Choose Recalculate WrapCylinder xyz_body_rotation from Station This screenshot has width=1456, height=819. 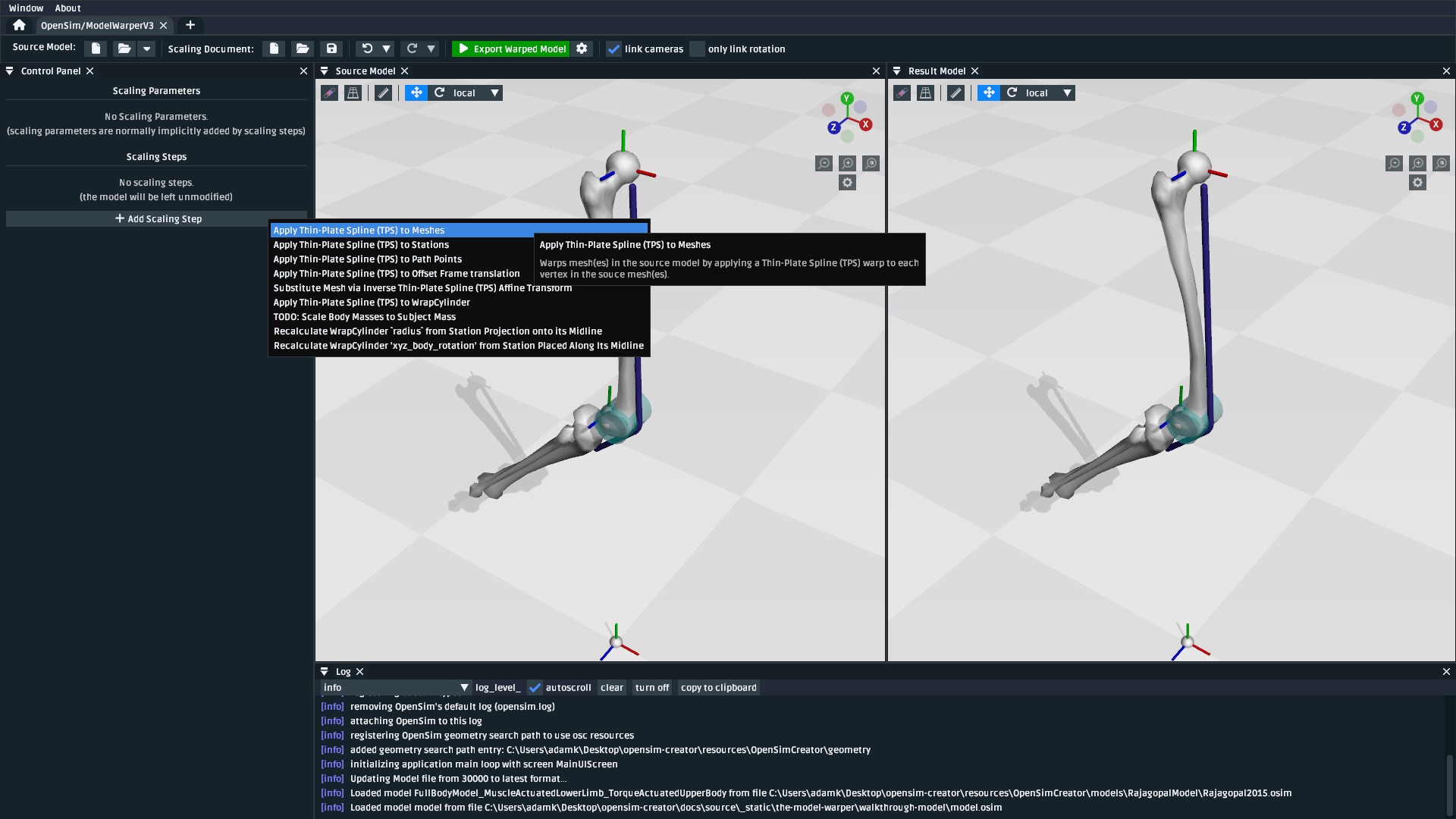tap(460, 346)
